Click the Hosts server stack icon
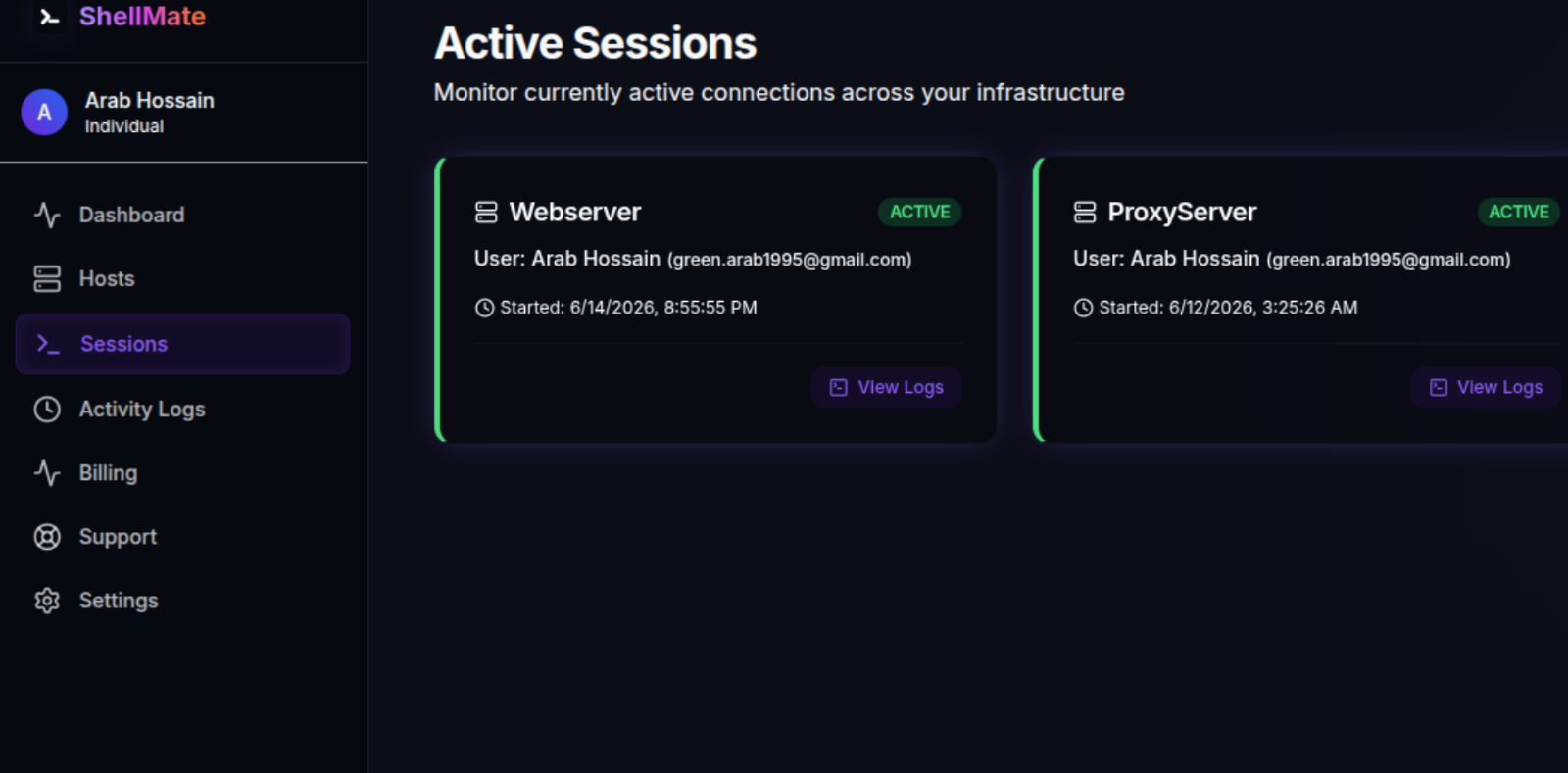The image size is (1568, 773). (47, 278)
